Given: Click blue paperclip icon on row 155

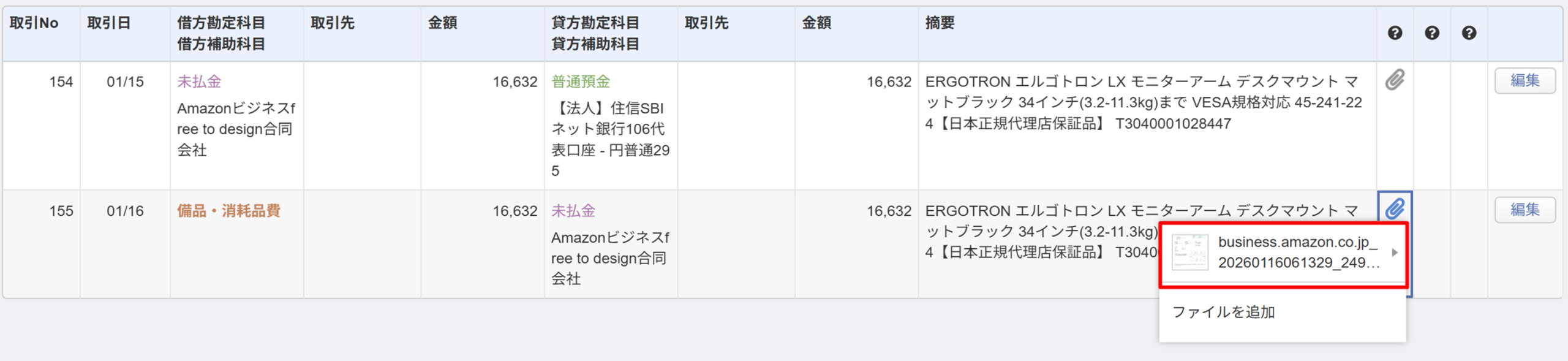Looking at the screenshot, I should [x=1395, y=209].
